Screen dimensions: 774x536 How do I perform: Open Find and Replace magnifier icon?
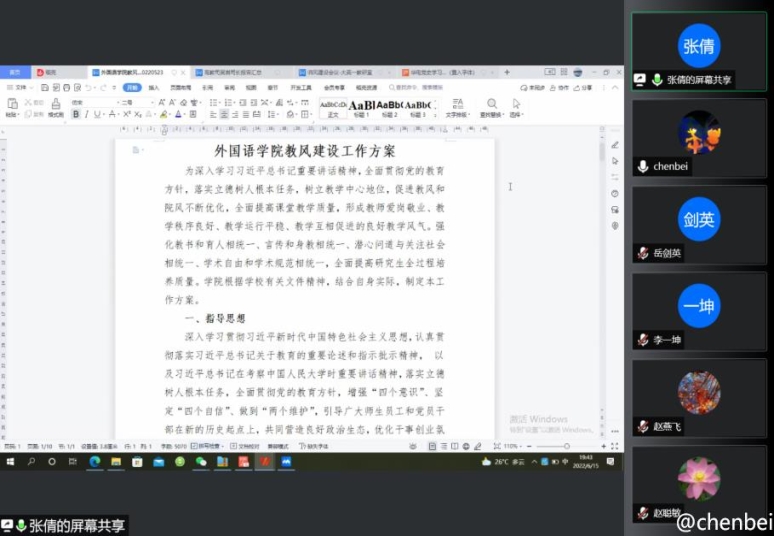coord(491,104)
